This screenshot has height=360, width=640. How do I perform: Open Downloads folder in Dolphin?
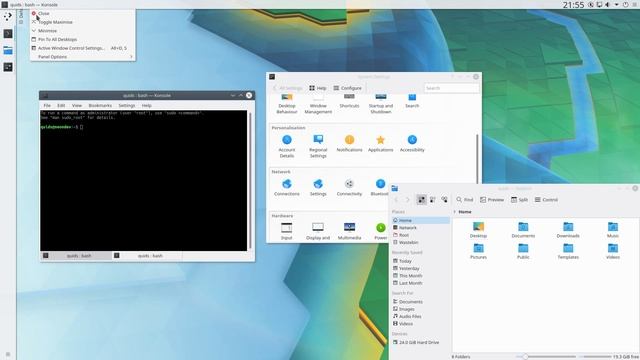pyautogui.click(x=568, y=230)
